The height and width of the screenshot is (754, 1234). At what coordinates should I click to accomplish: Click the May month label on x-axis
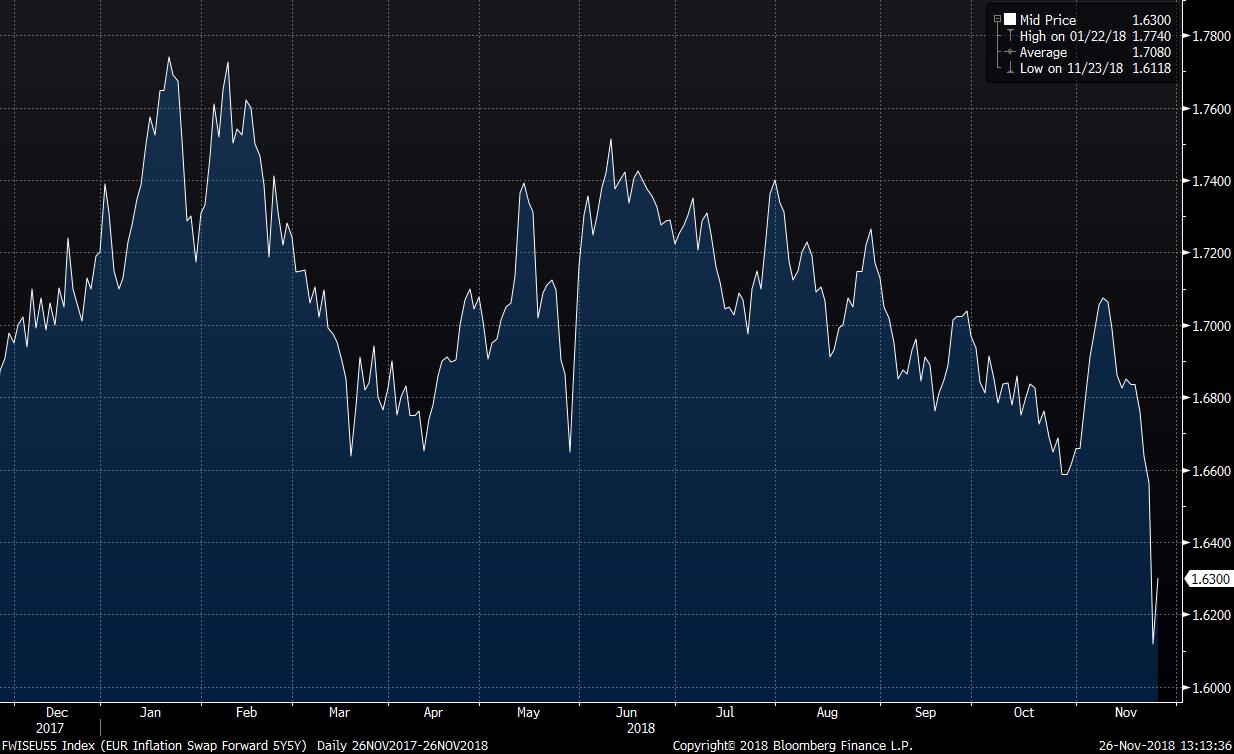click(x=528, y=713)
